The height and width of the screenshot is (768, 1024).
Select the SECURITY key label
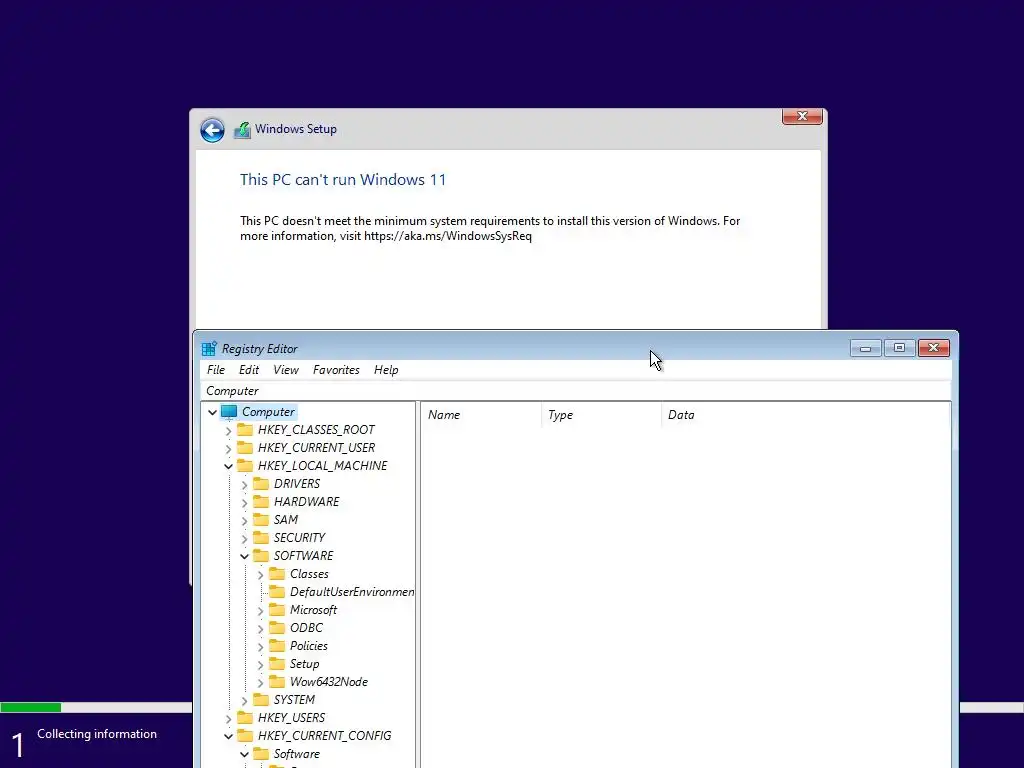point(299,537)
